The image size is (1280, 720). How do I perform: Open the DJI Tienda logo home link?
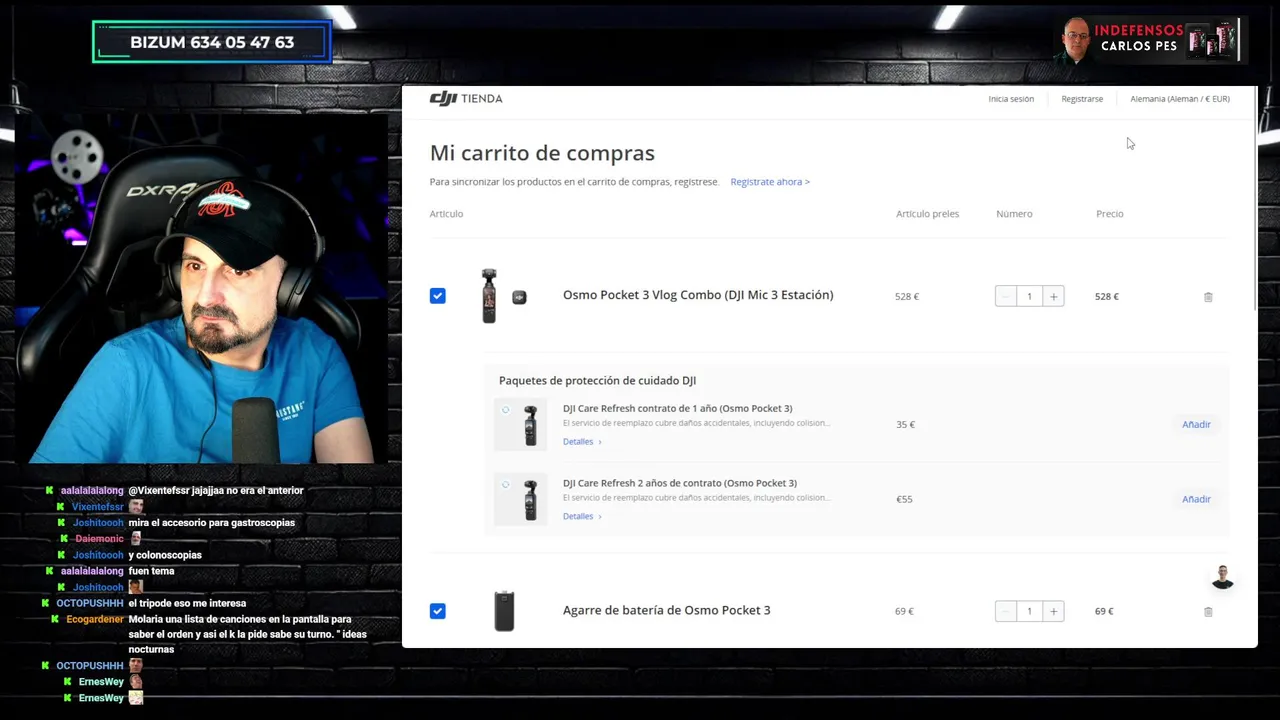click(466, 98)
